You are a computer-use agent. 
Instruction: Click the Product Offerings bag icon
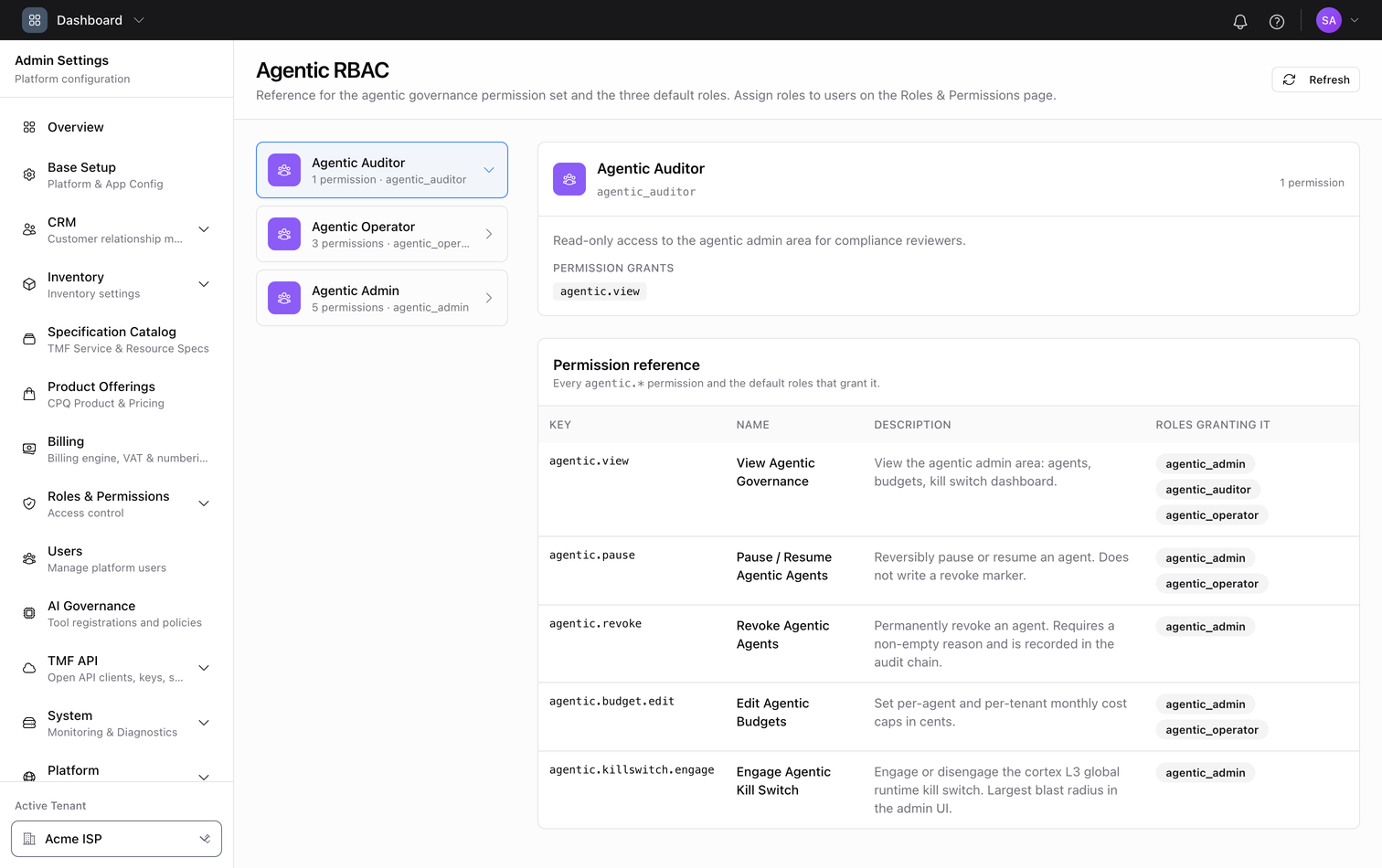point(29,394)
